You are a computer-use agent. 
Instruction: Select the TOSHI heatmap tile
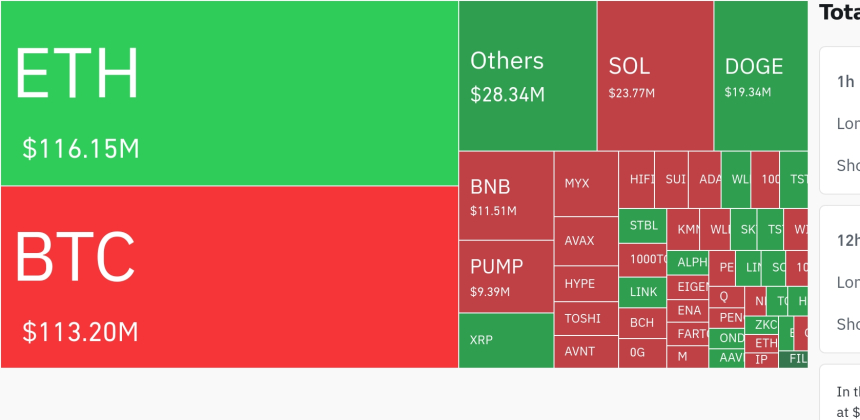(585, 319)
